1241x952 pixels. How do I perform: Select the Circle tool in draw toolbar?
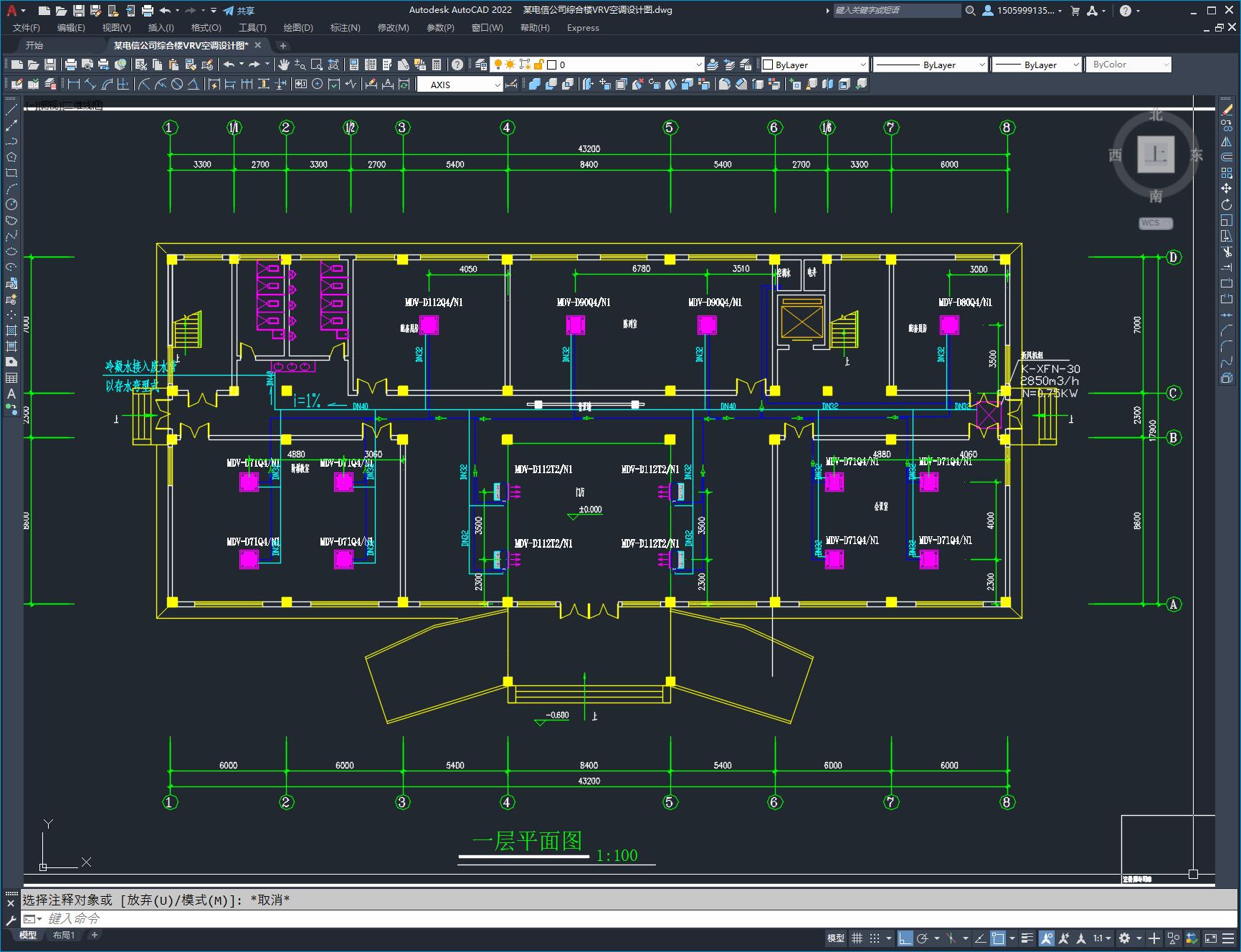[x=11, y=204]
